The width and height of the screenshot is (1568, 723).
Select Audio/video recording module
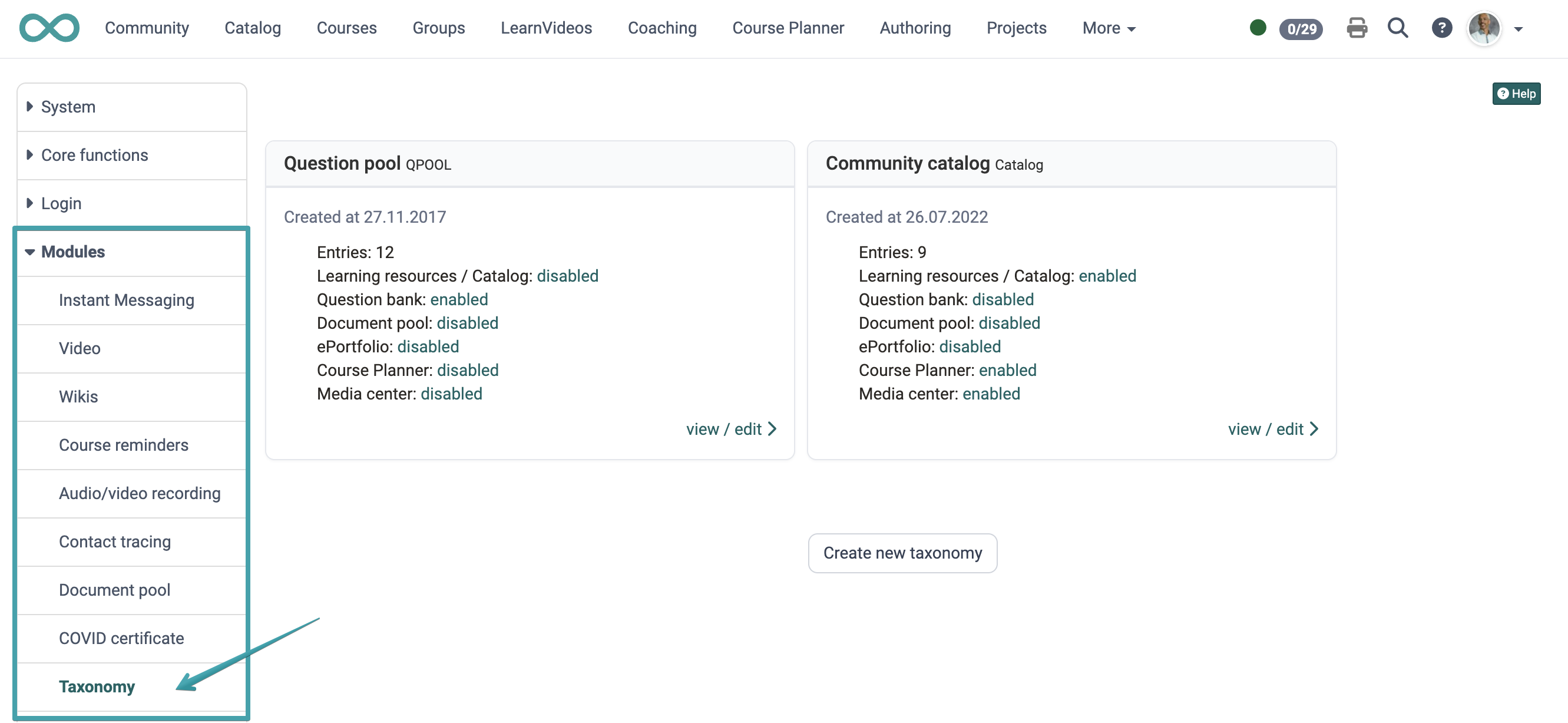click(x=131, y=493)
